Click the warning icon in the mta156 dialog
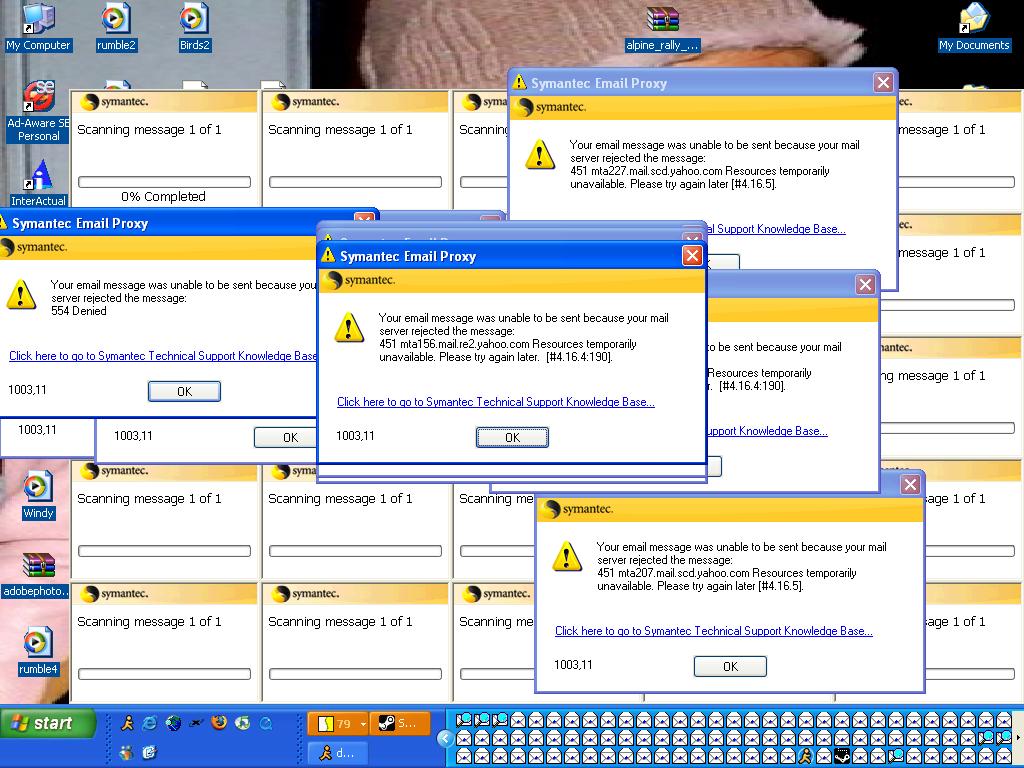 (x=349, y=327)
